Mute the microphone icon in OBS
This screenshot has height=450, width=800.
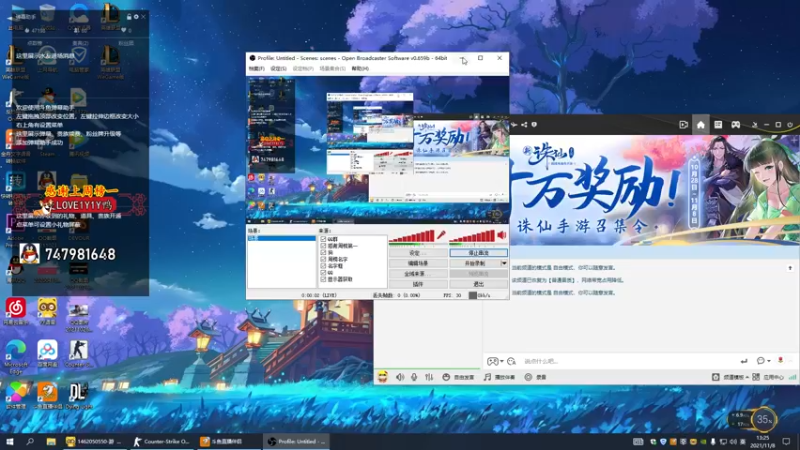point(441,235)
